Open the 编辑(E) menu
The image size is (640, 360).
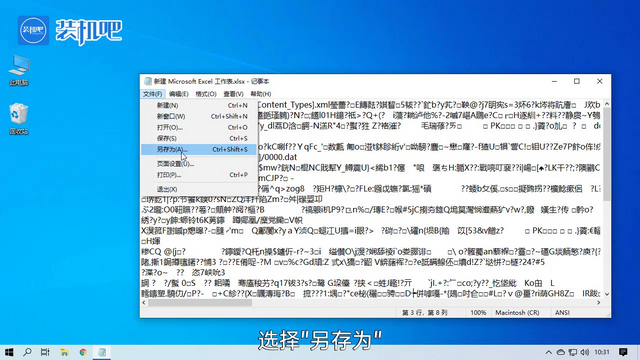[179, 94]
